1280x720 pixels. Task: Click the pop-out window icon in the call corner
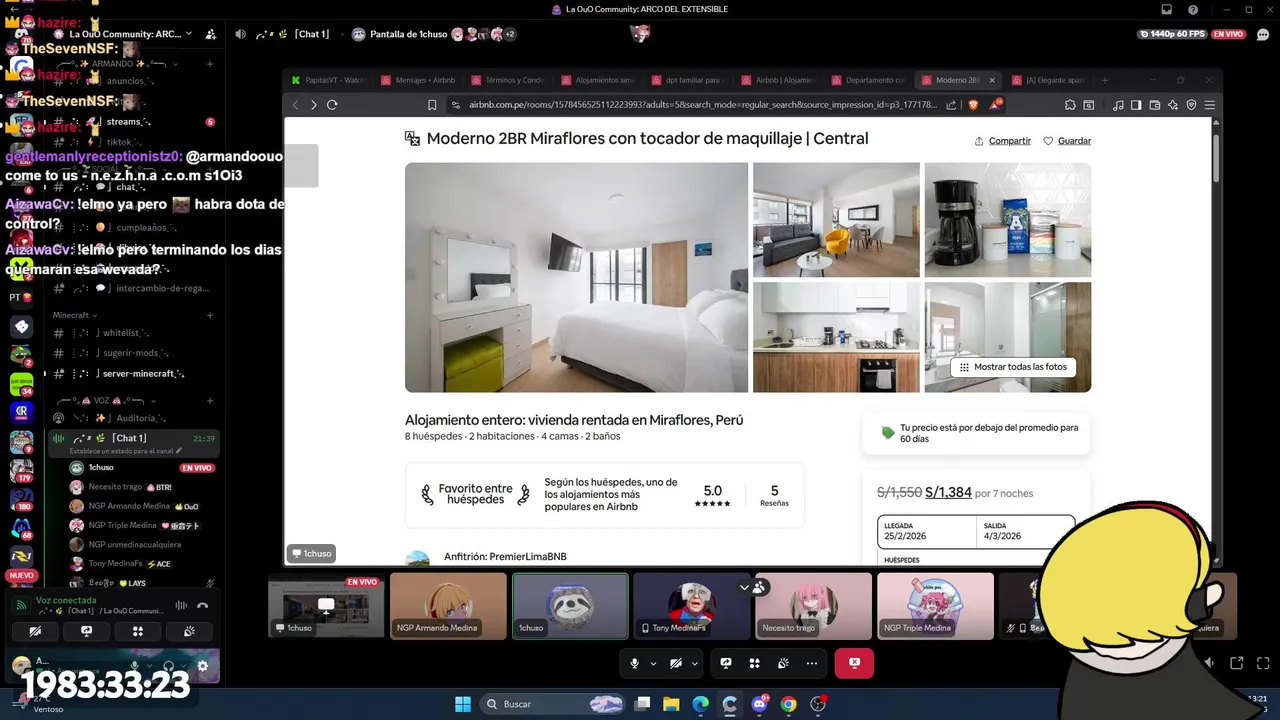(1237, 663)
